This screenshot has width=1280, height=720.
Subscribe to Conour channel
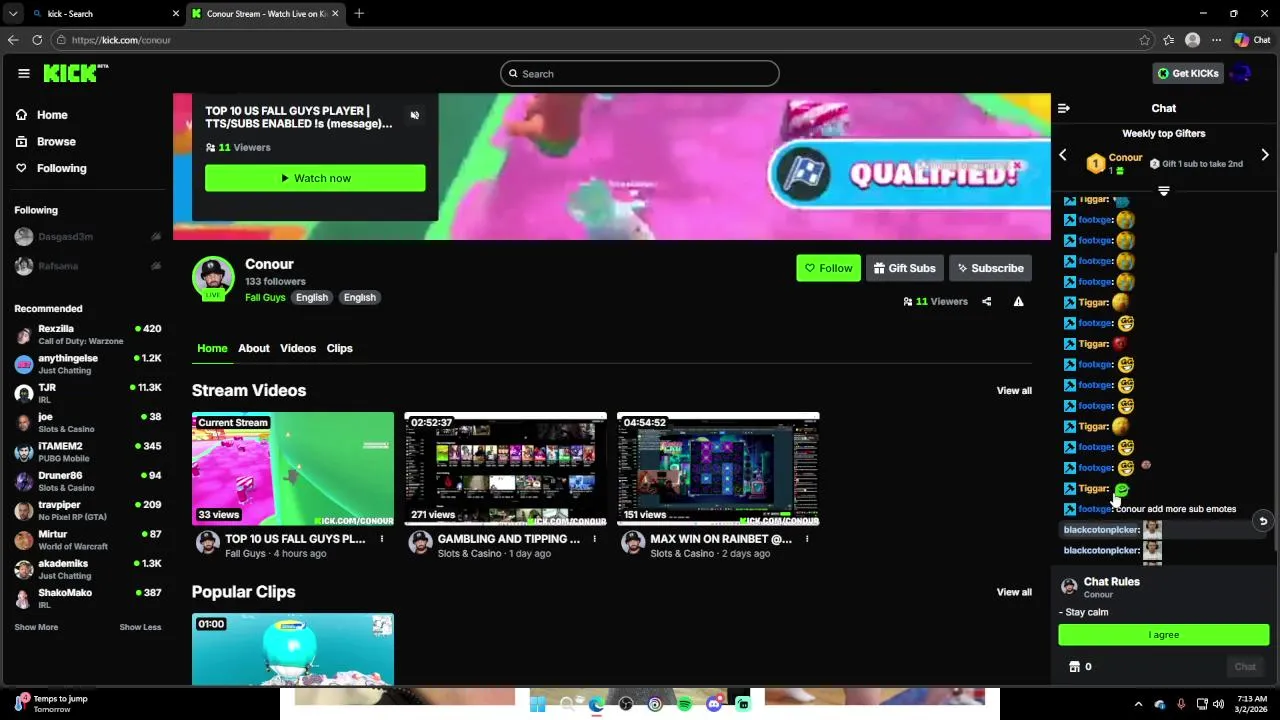[990, 268]
